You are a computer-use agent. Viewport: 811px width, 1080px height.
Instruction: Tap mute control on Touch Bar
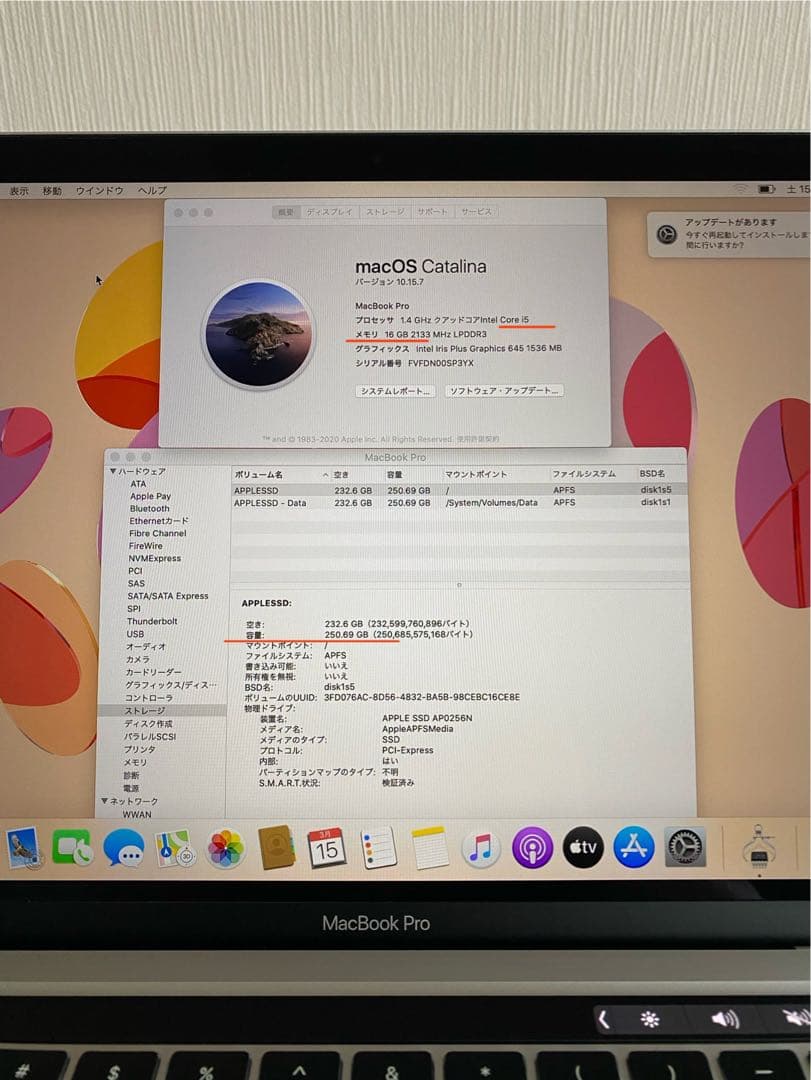pyautogui.click(x=796, y=1018)
